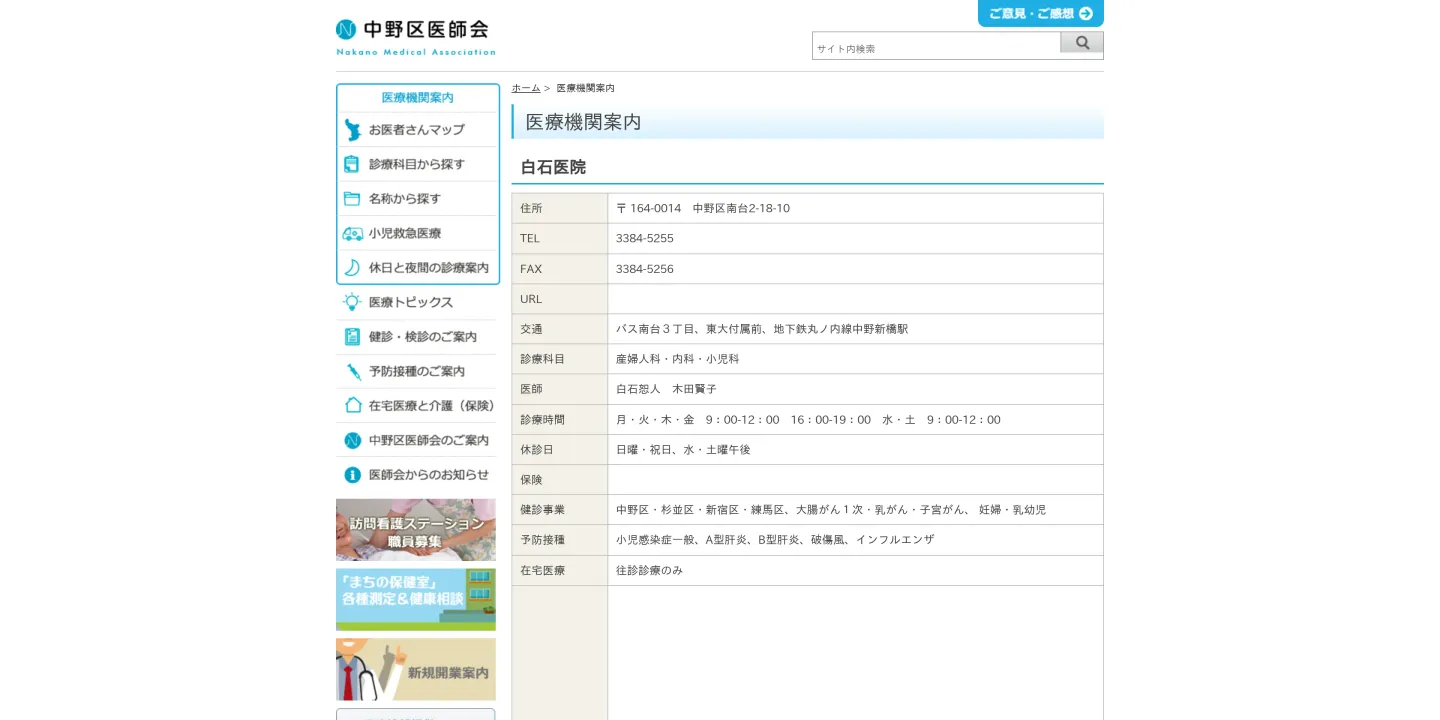This screenshot has width=1440, height=720.
Task: Open the まちの保健室 banner
Action: click(415, 599)
